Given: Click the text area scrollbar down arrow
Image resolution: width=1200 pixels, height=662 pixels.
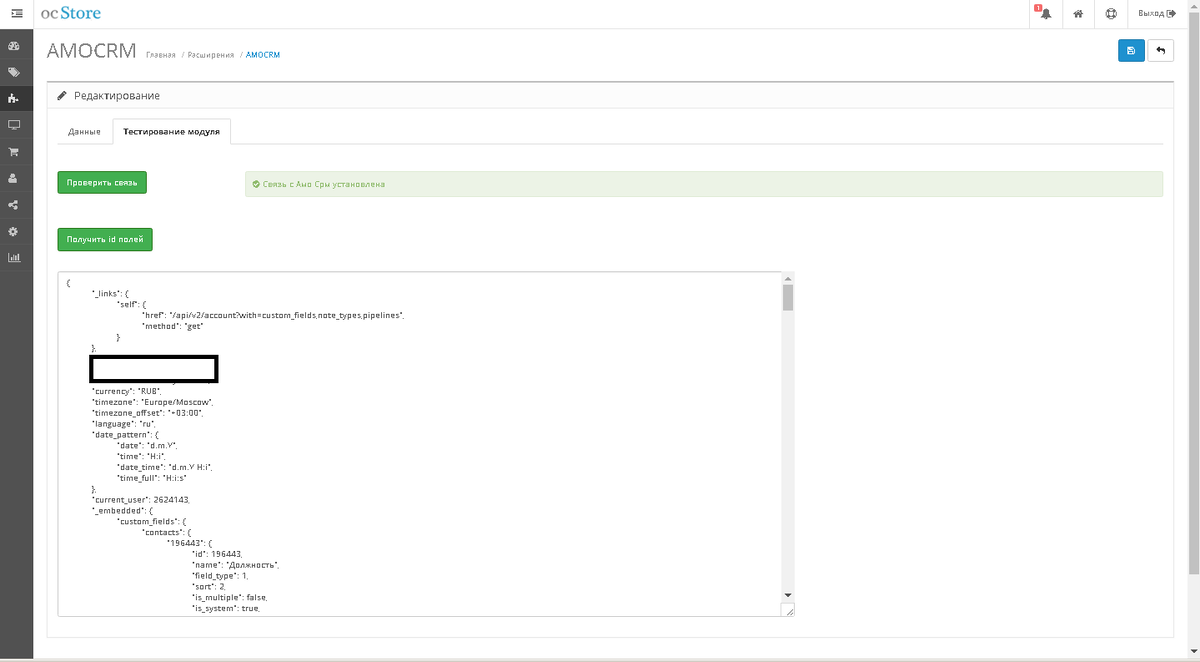Looking at the screenshot, I should point(788,594).
